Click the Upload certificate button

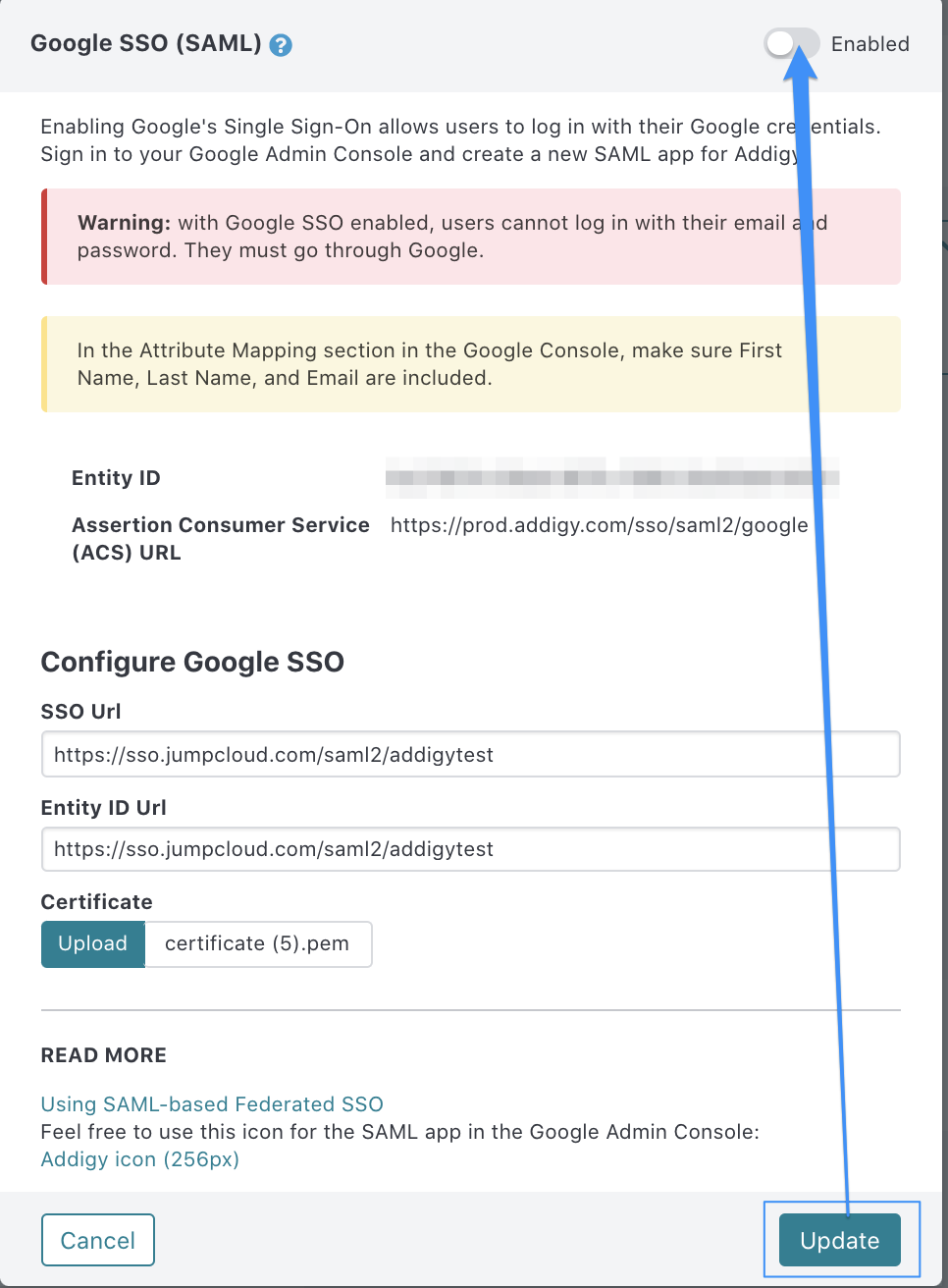point(93,943)
